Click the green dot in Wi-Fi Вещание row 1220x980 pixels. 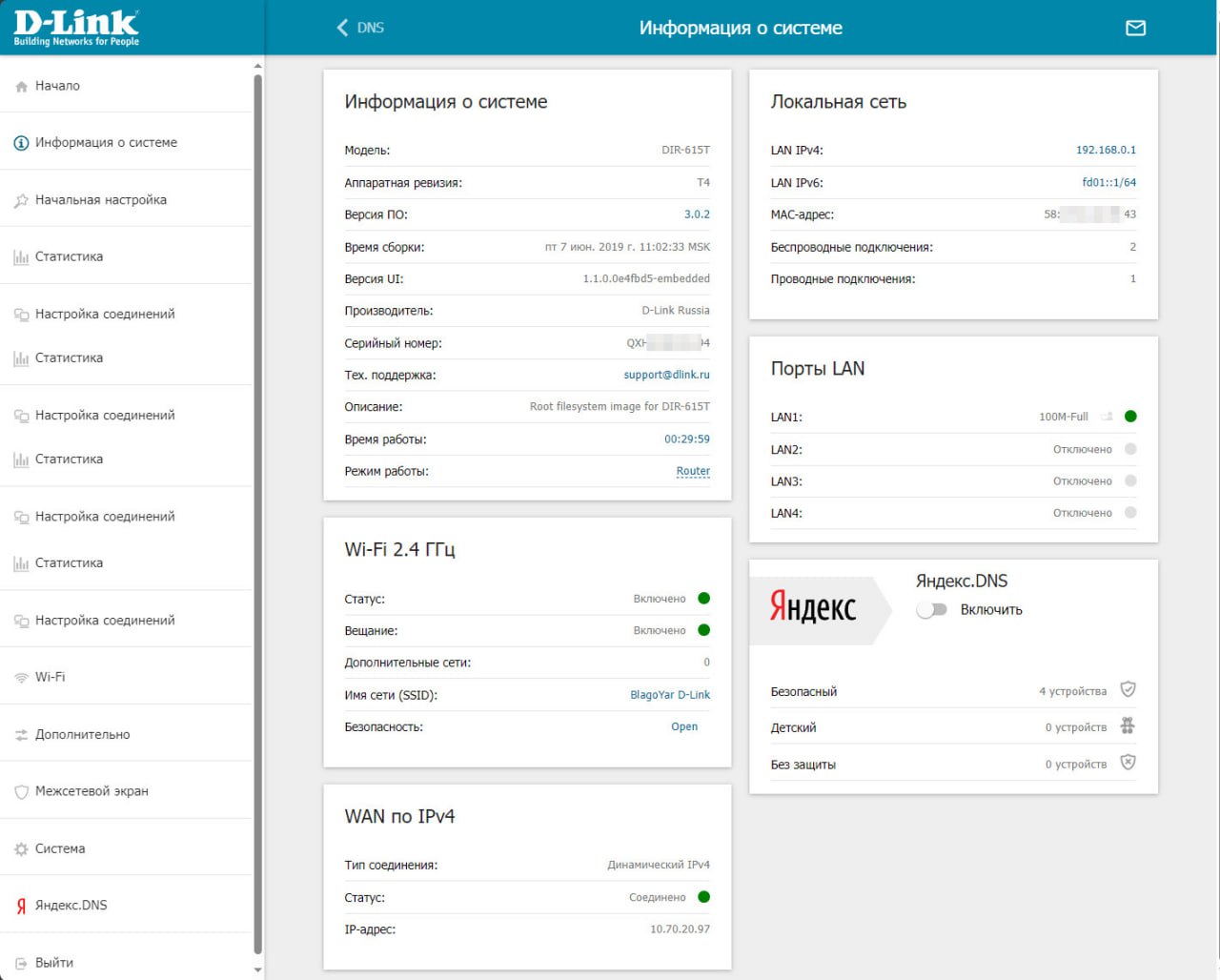[x=704, y=630]
